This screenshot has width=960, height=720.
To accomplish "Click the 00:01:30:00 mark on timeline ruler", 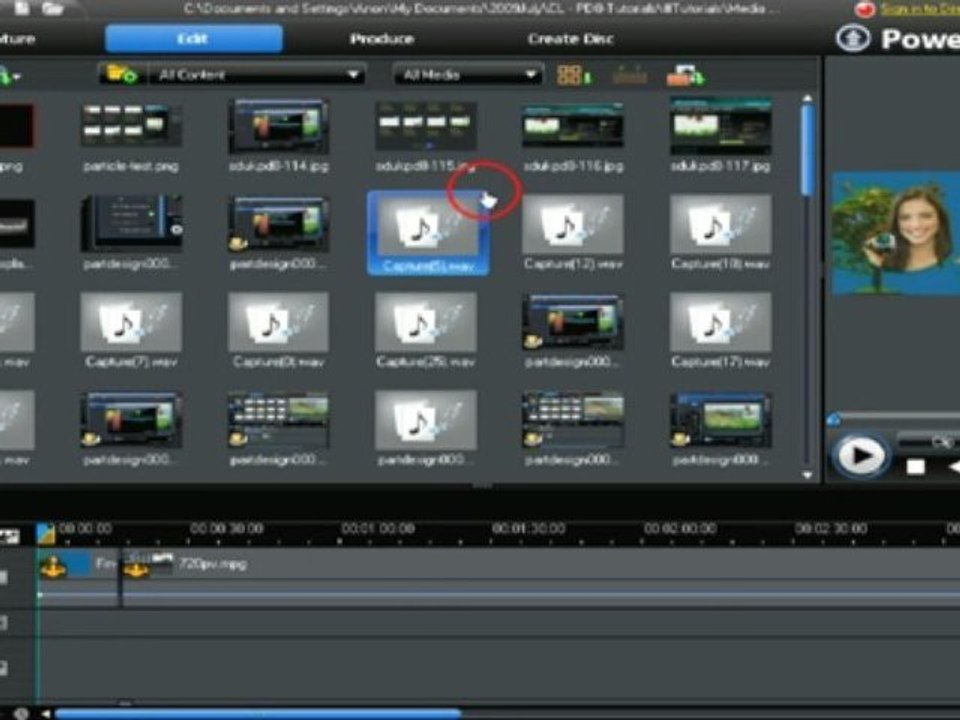I will [529, 528].
